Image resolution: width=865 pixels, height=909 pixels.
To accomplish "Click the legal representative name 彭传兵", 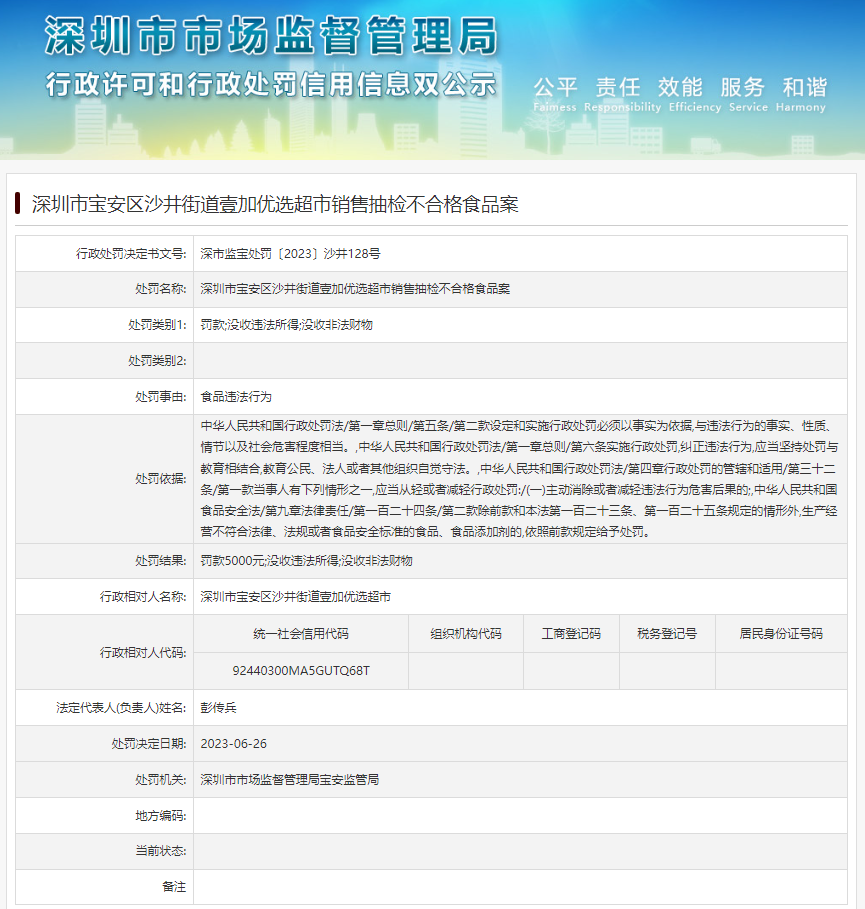I will tap(219, 708).
